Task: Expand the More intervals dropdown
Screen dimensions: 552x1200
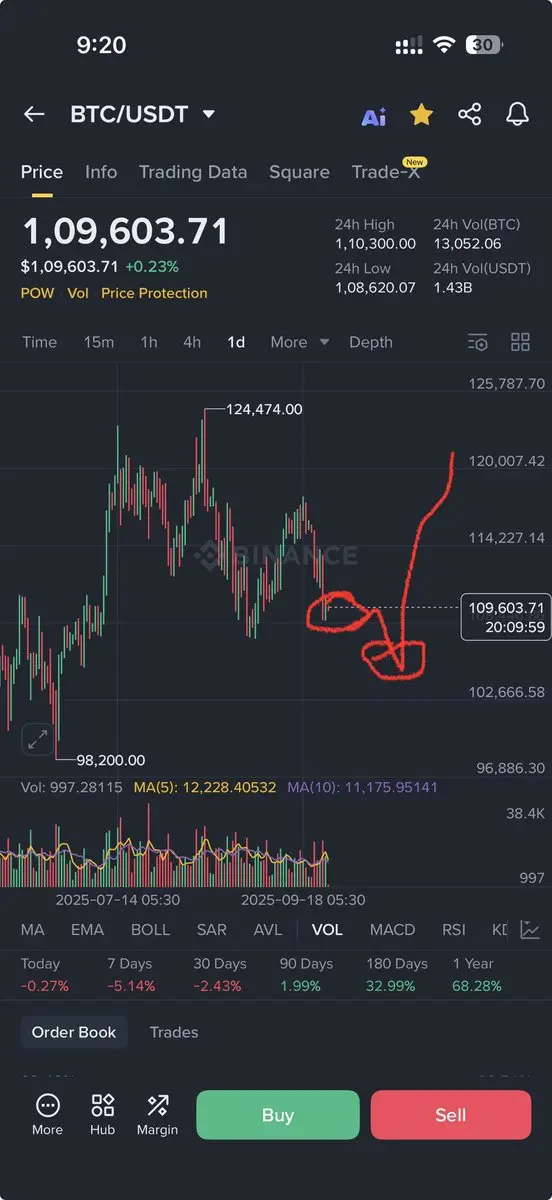Action: click(x=299, y=342)
